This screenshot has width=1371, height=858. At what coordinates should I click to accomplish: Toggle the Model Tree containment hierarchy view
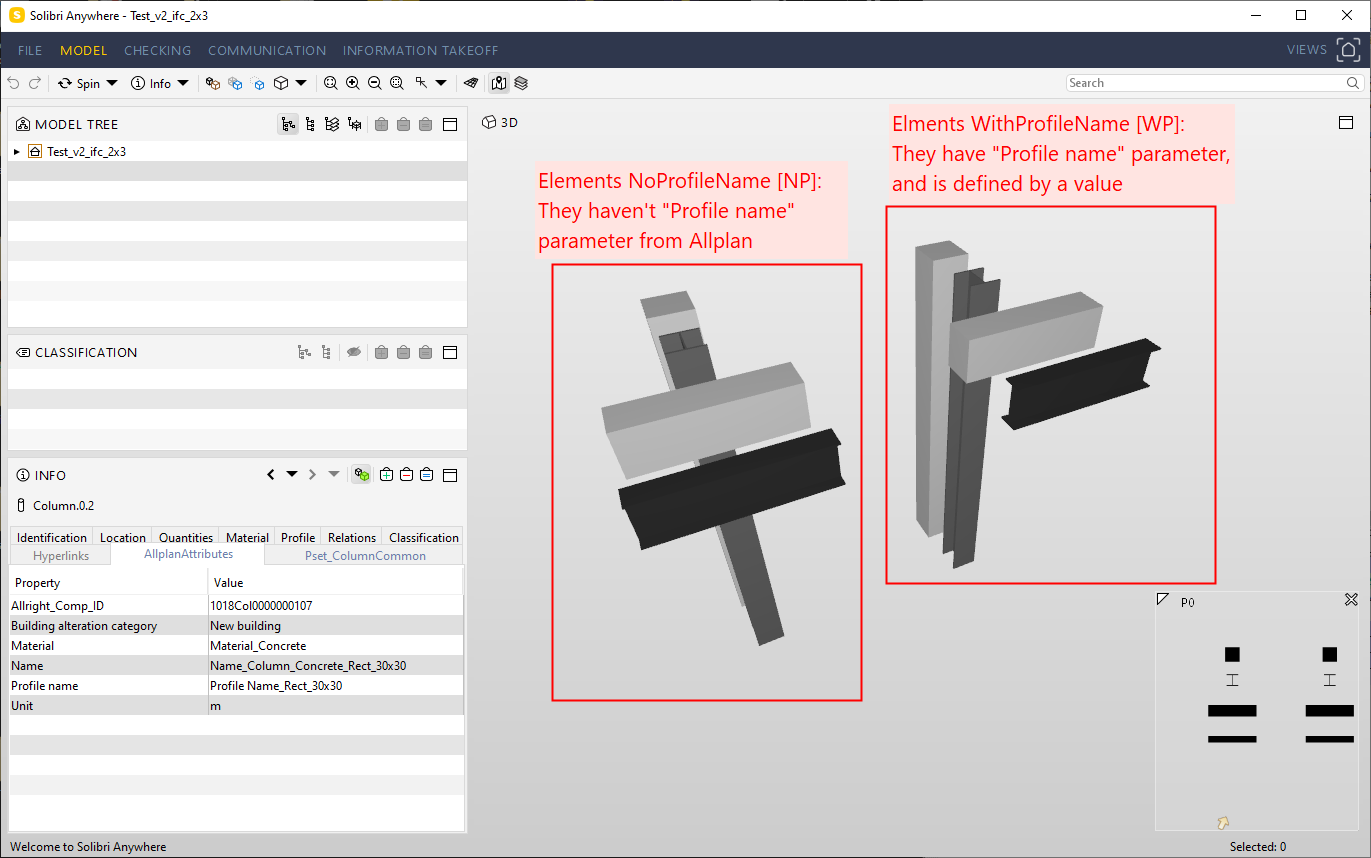[x=288, y=124]
